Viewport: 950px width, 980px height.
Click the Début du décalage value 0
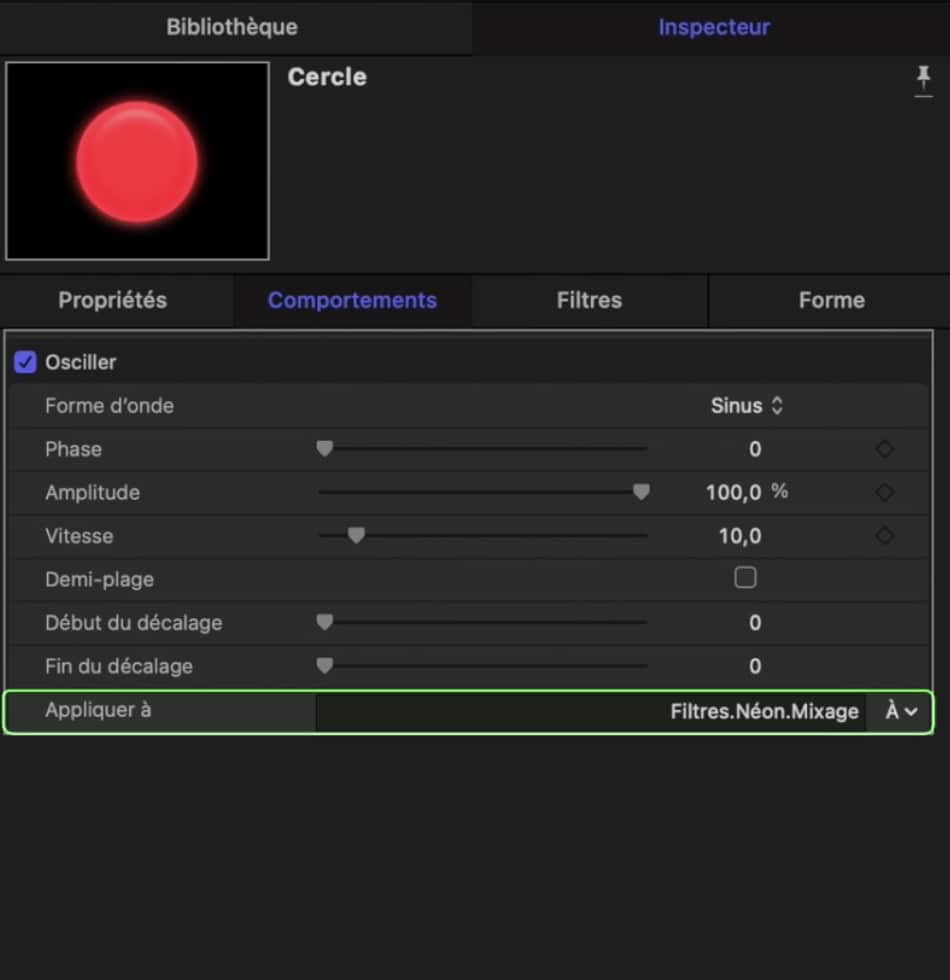click(755, 622)
